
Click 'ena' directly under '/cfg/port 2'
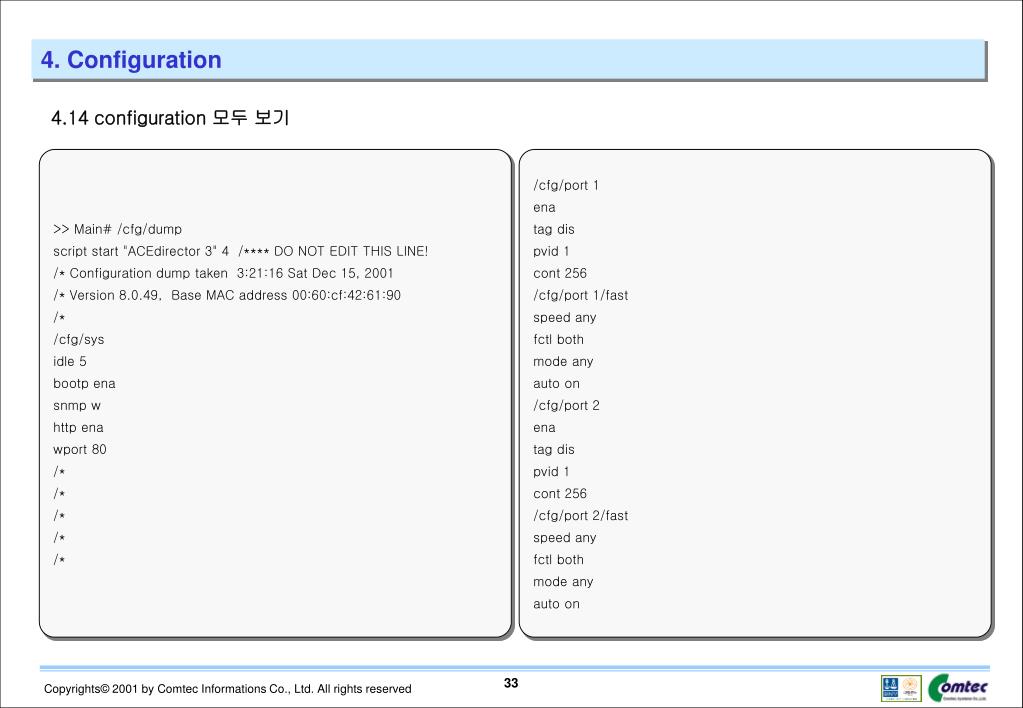544,428
